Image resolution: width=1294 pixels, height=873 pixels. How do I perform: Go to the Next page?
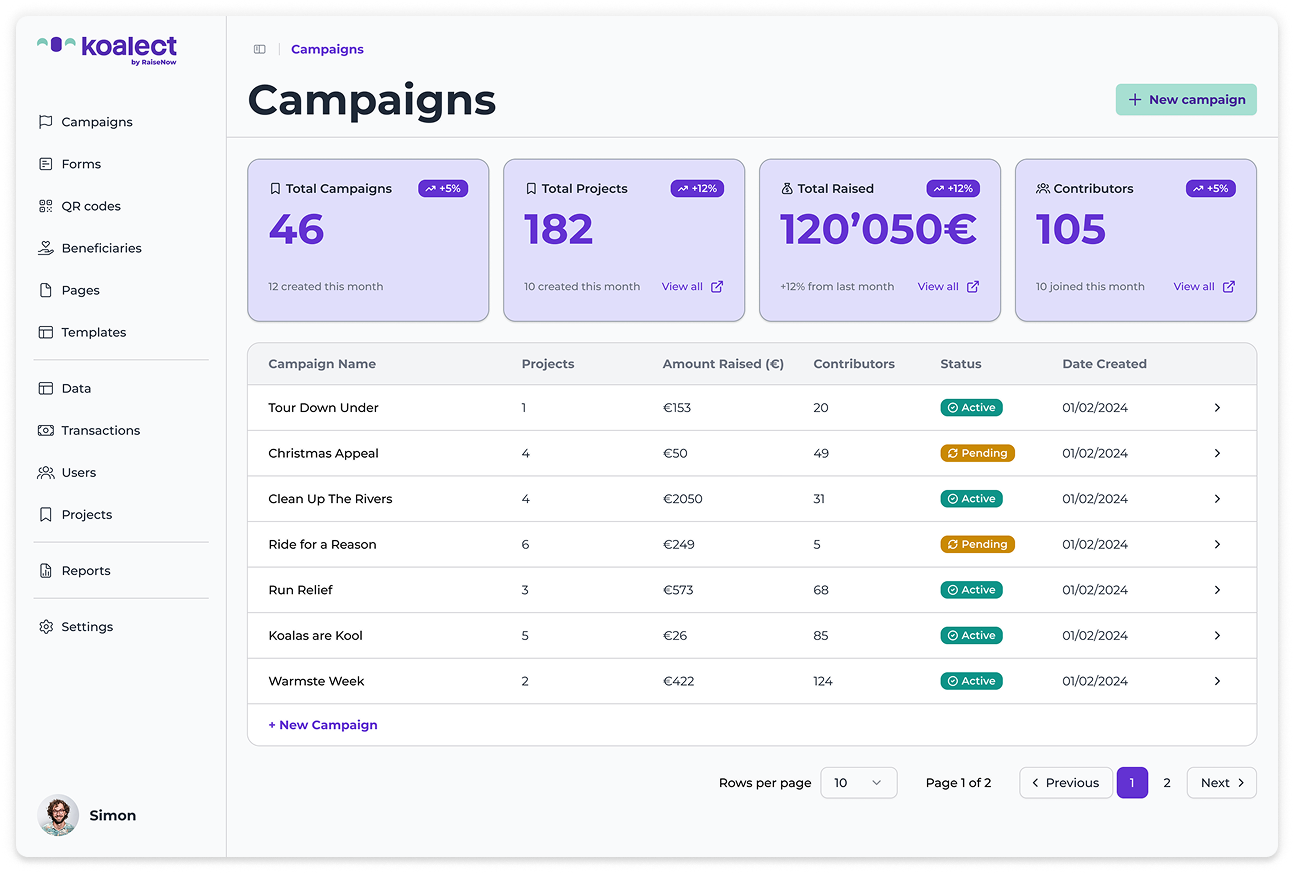pos(1221,783)
